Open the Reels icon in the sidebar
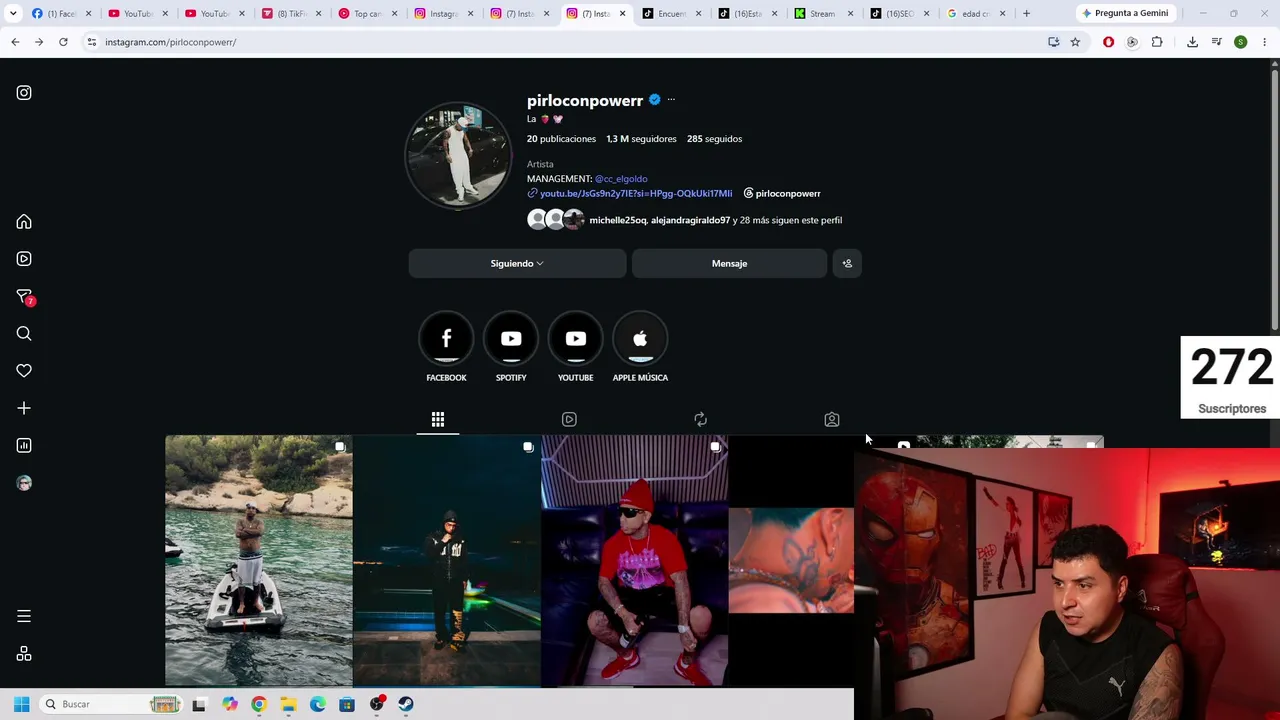1280x720 pixels. (24, 259)
